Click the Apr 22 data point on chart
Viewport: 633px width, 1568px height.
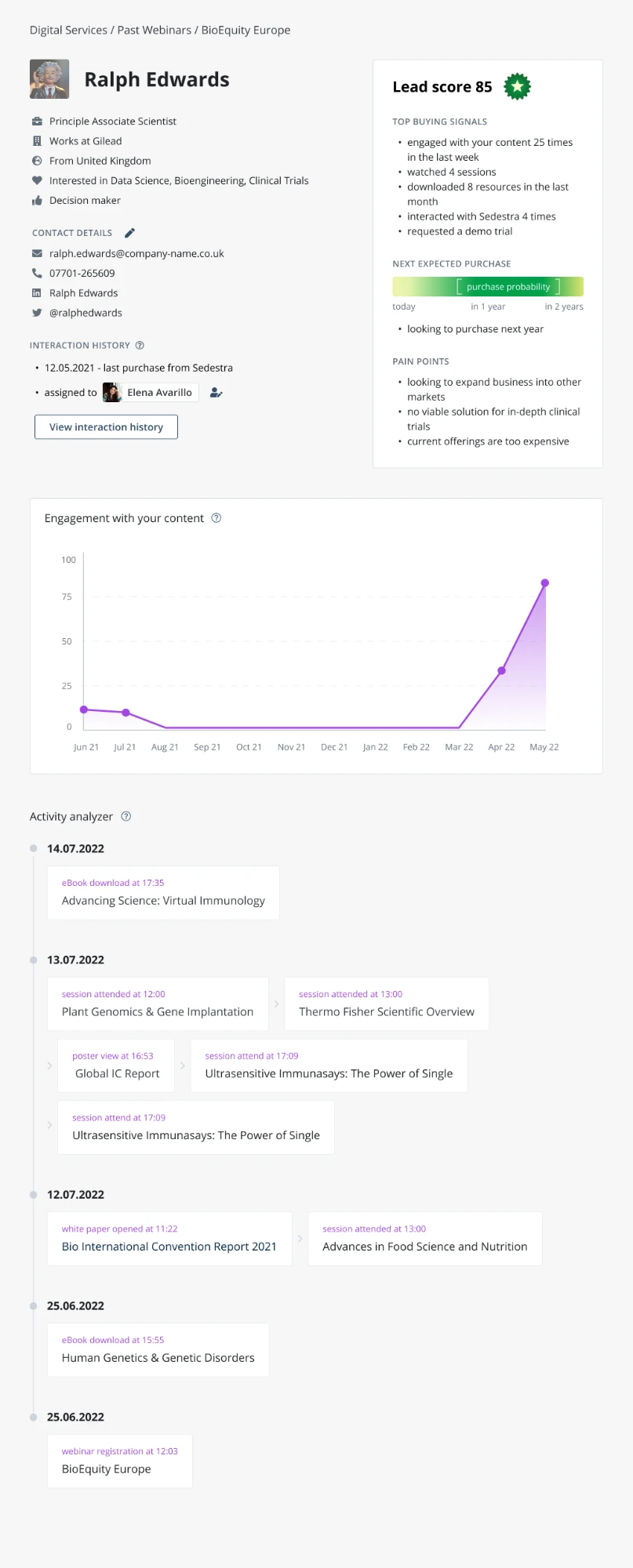(501, 670)
